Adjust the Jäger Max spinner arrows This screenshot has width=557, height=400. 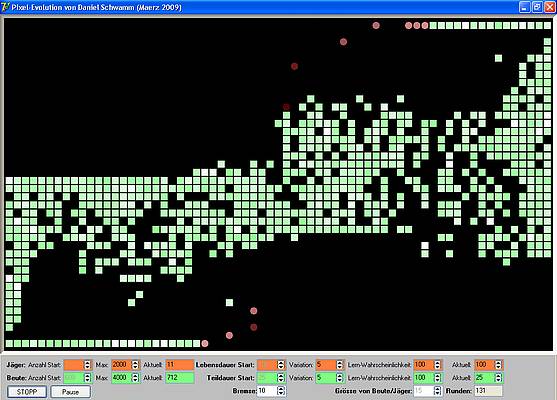pos(135,365)
